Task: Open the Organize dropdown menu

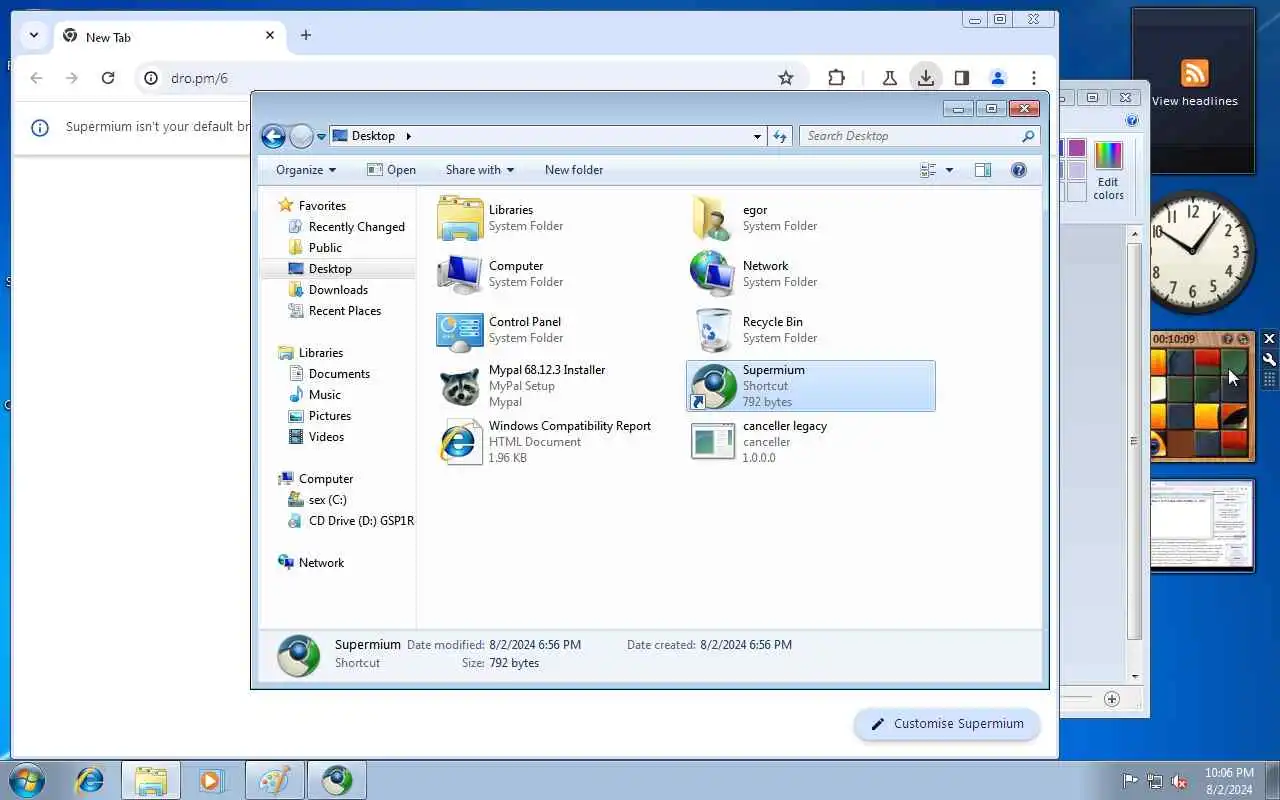Action: (306, 170)
